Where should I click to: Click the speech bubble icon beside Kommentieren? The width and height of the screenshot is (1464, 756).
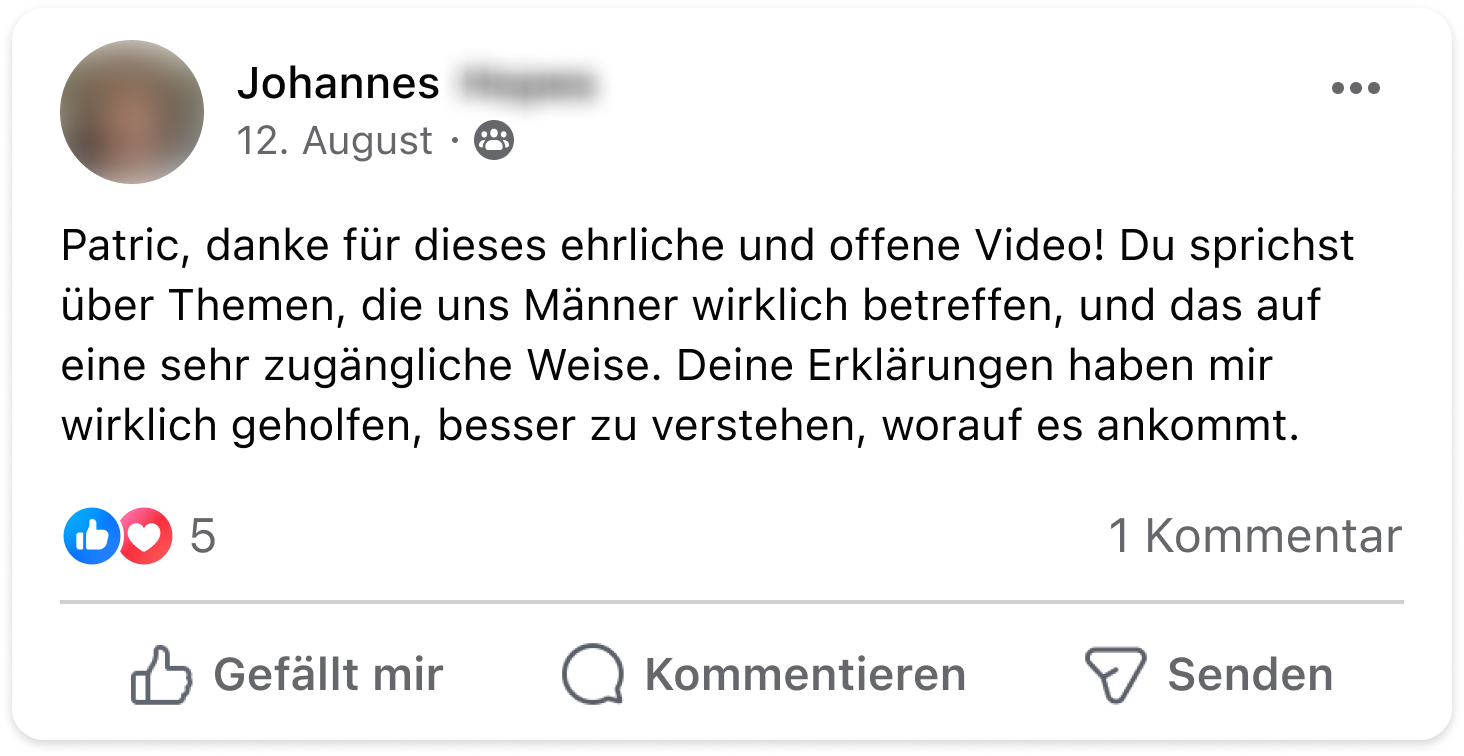[x=592, y=675]
